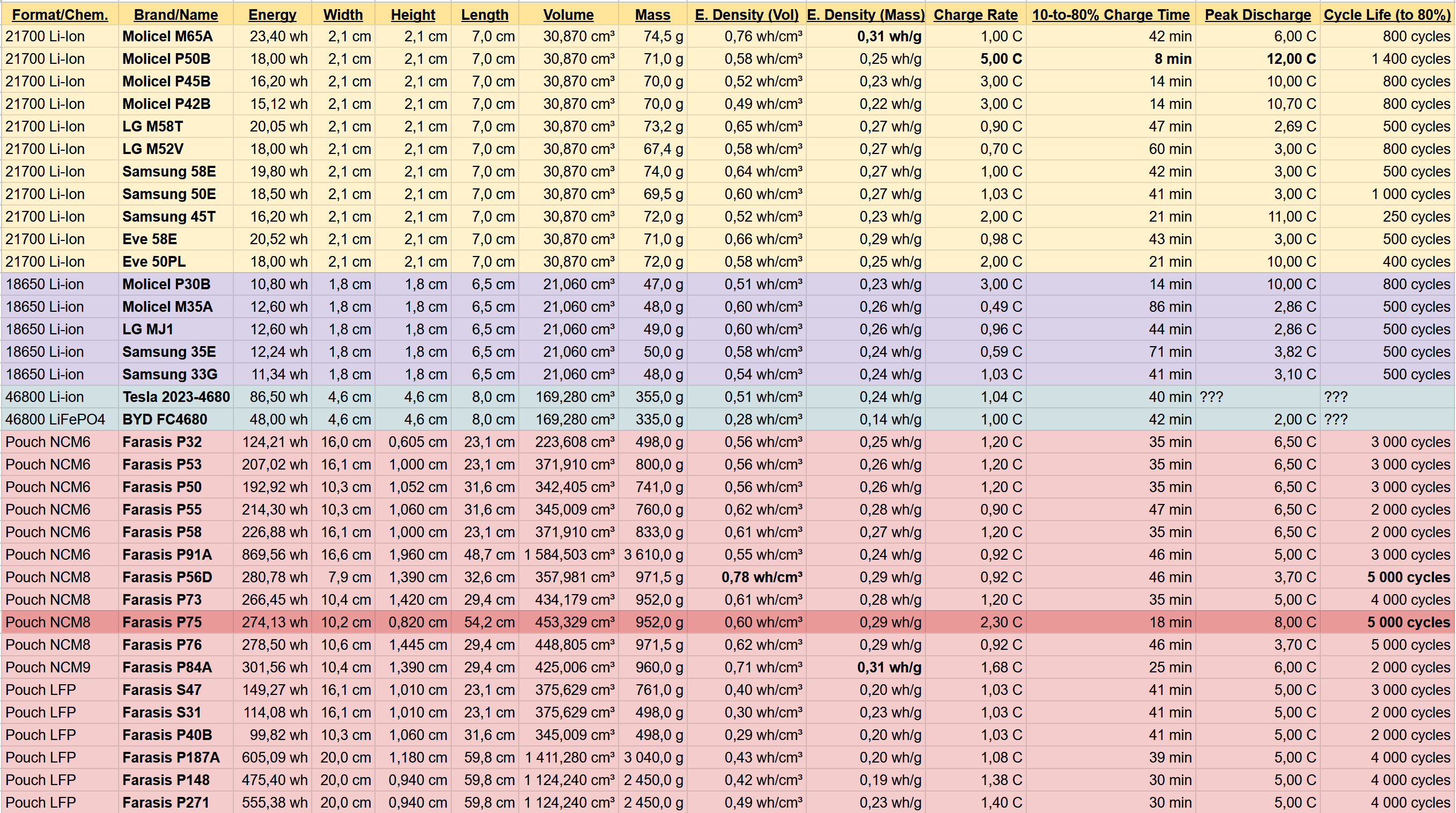
Task: Select the Cycle Life (to 80%) header
Action: click(x=1387, y=14)
